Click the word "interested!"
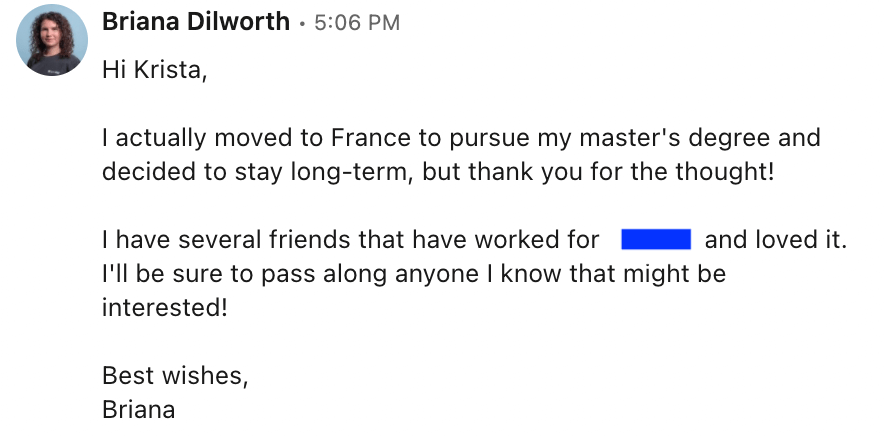This screenshot has height=436, width=884. [165, 307]
